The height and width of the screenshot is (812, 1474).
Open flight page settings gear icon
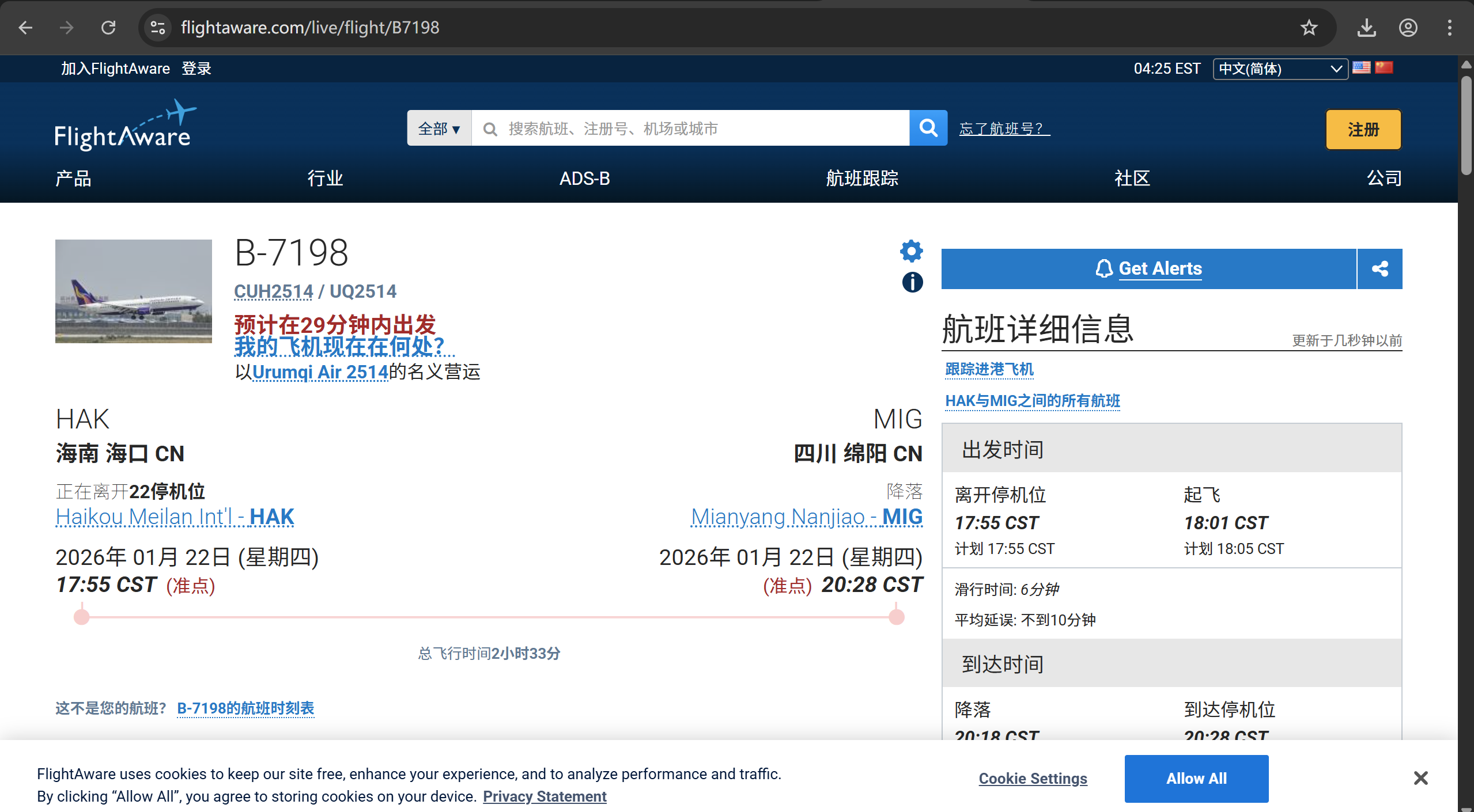(x=912, y=251)
